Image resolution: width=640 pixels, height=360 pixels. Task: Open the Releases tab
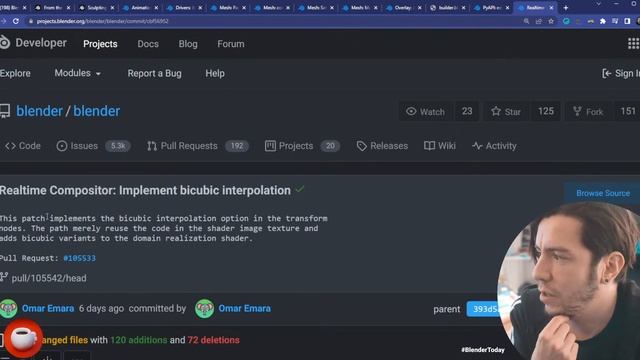pyautogui.click(x=382, y=146)
